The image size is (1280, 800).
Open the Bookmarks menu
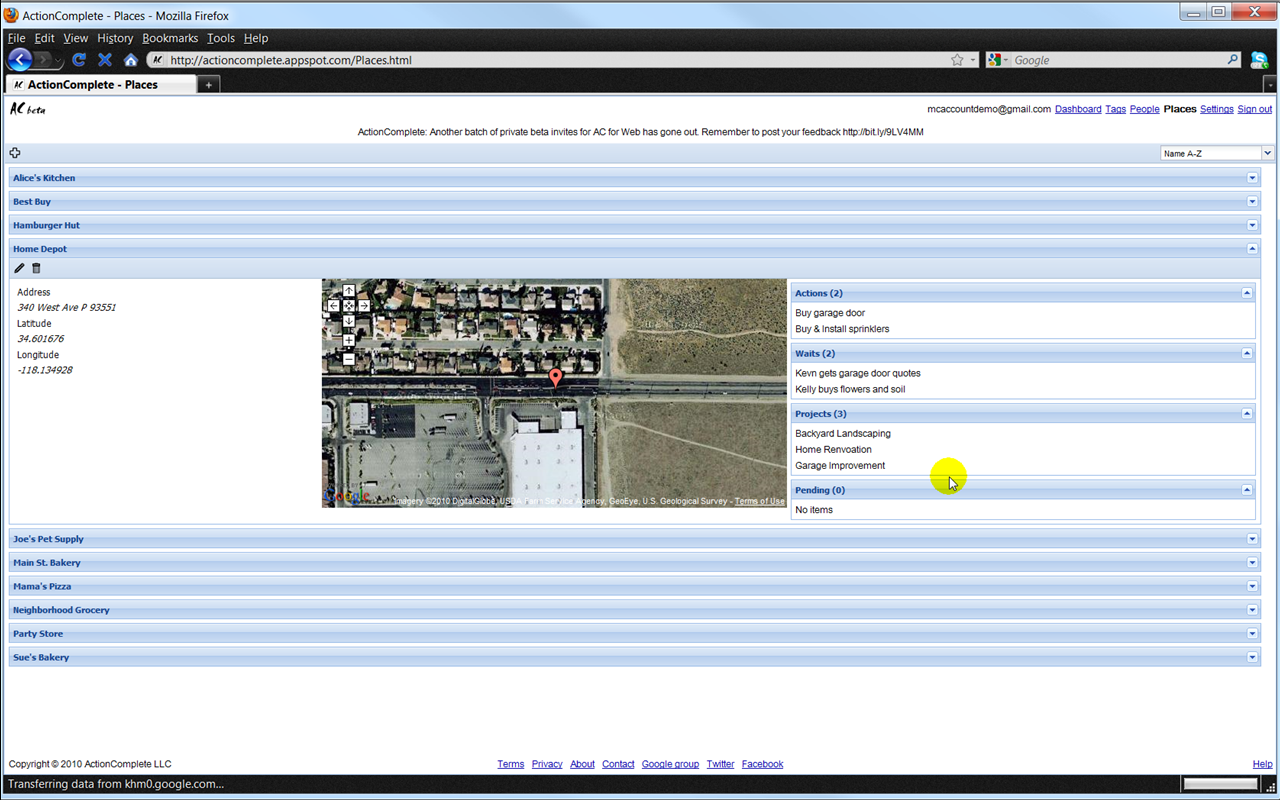coord(170,38)
